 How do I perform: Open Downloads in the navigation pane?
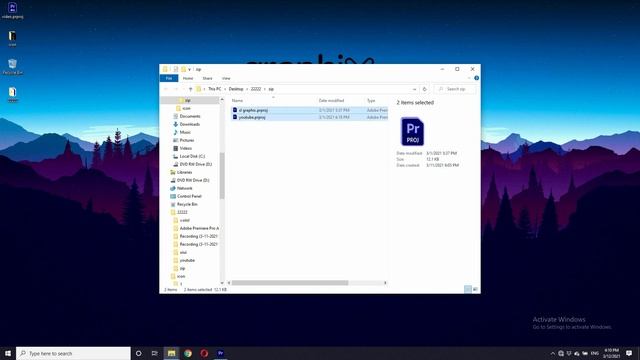click(x=189, y=124)
